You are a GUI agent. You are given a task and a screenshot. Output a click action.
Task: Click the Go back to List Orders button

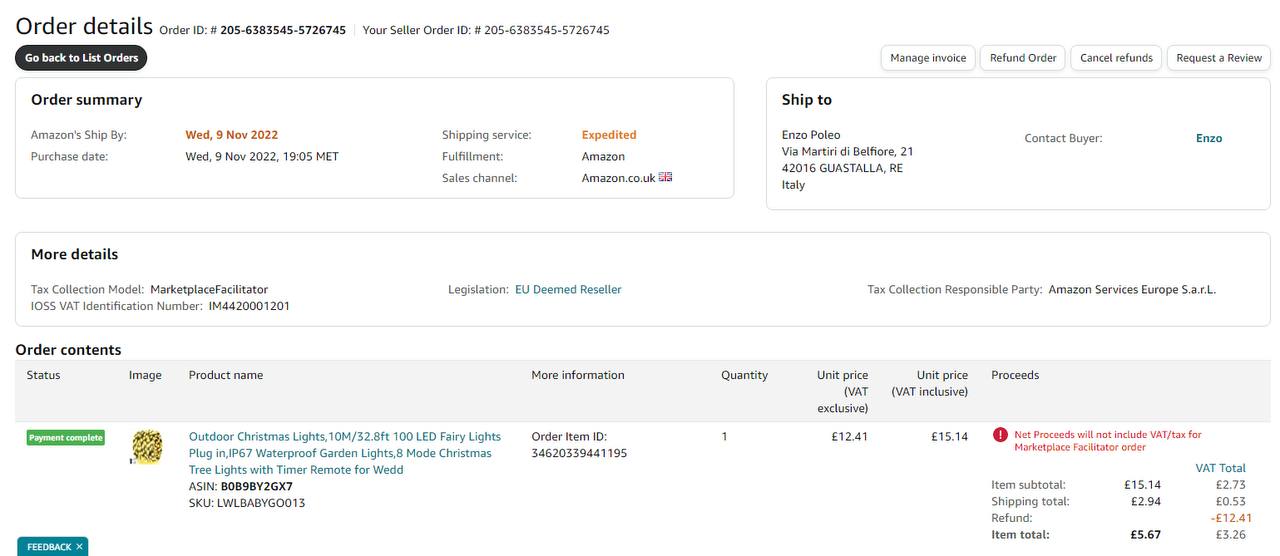(x=81, y=58)
